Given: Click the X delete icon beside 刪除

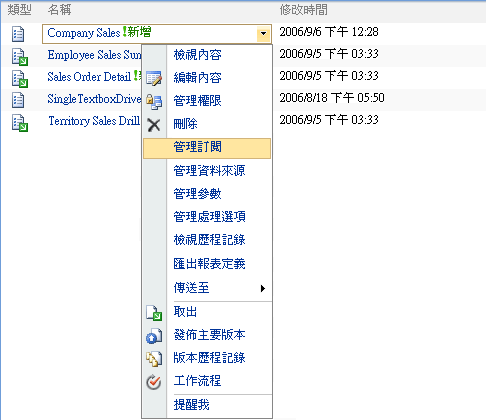Looking at the screenshot, I should tap(154, 125).
